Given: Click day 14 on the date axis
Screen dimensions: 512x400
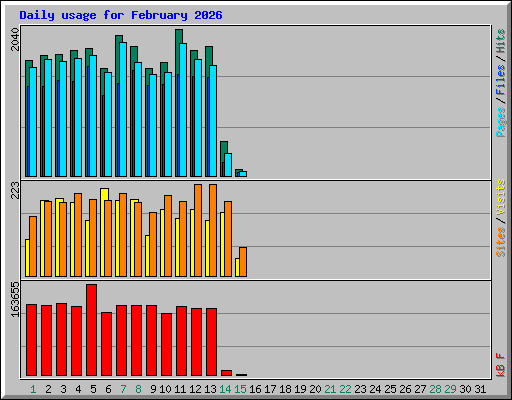Looking at the screenshot, I should 225,389.
